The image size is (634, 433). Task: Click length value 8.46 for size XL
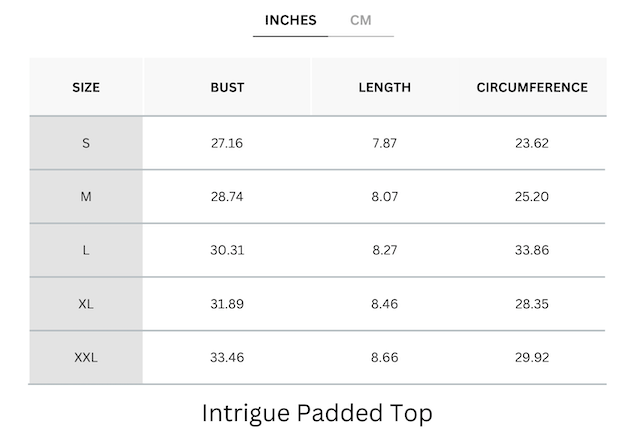(384, 303)
